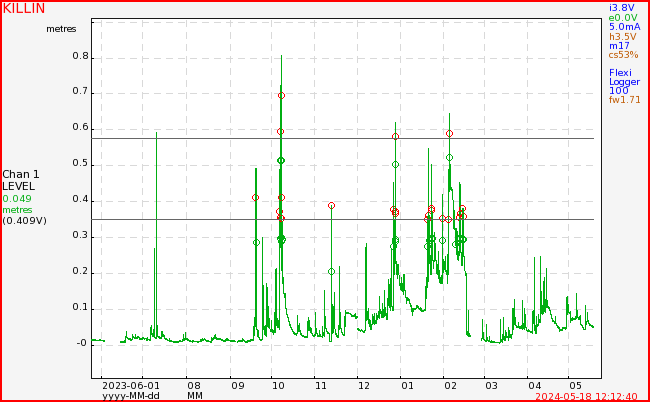Click the cs53% signal status
Viewport: 650px width, 402px height.
[x=623, y=55]
